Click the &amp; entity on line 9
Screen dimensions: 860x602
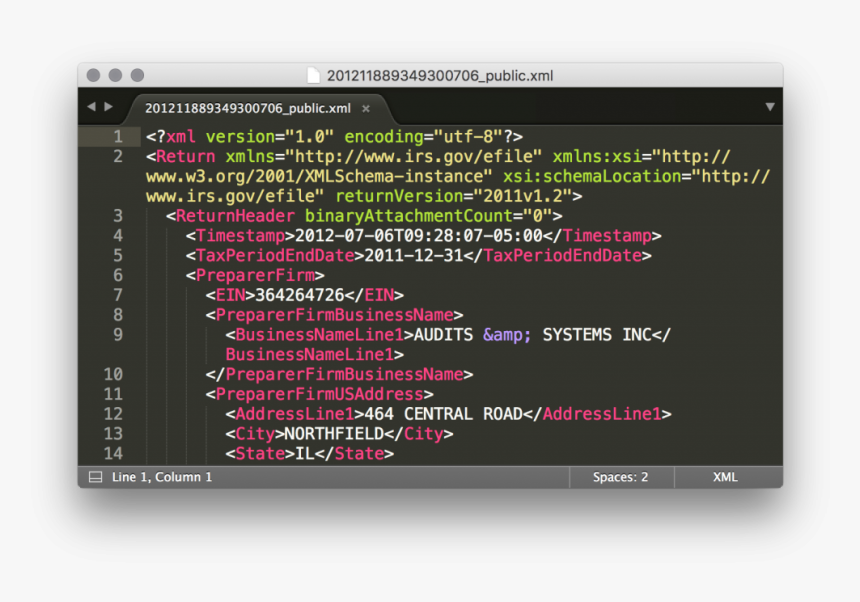pyautogui.click(x=507, y=334)
